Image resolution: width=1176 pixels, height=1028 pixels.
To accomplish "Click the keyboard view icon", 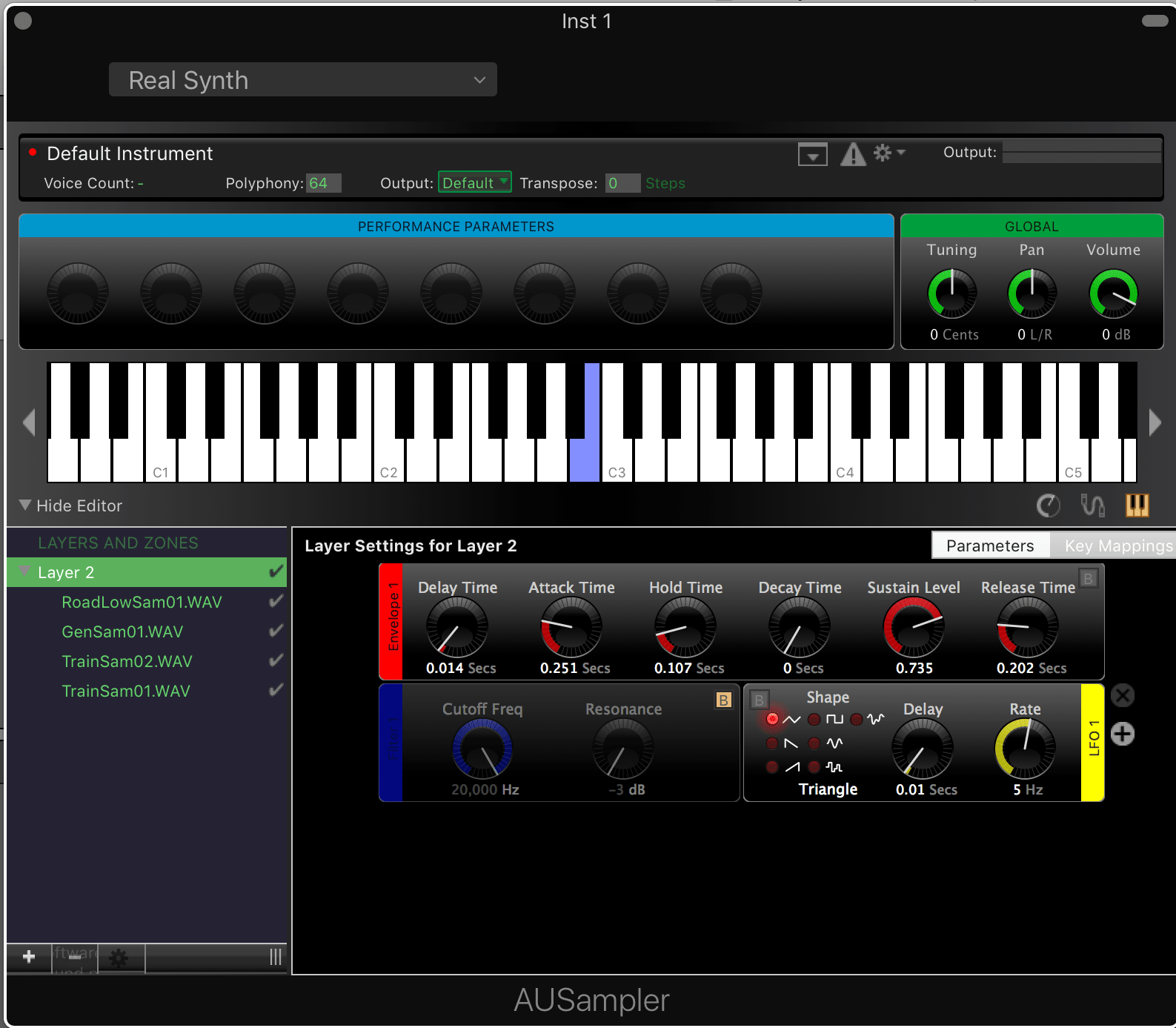I will coord(1137,505).
